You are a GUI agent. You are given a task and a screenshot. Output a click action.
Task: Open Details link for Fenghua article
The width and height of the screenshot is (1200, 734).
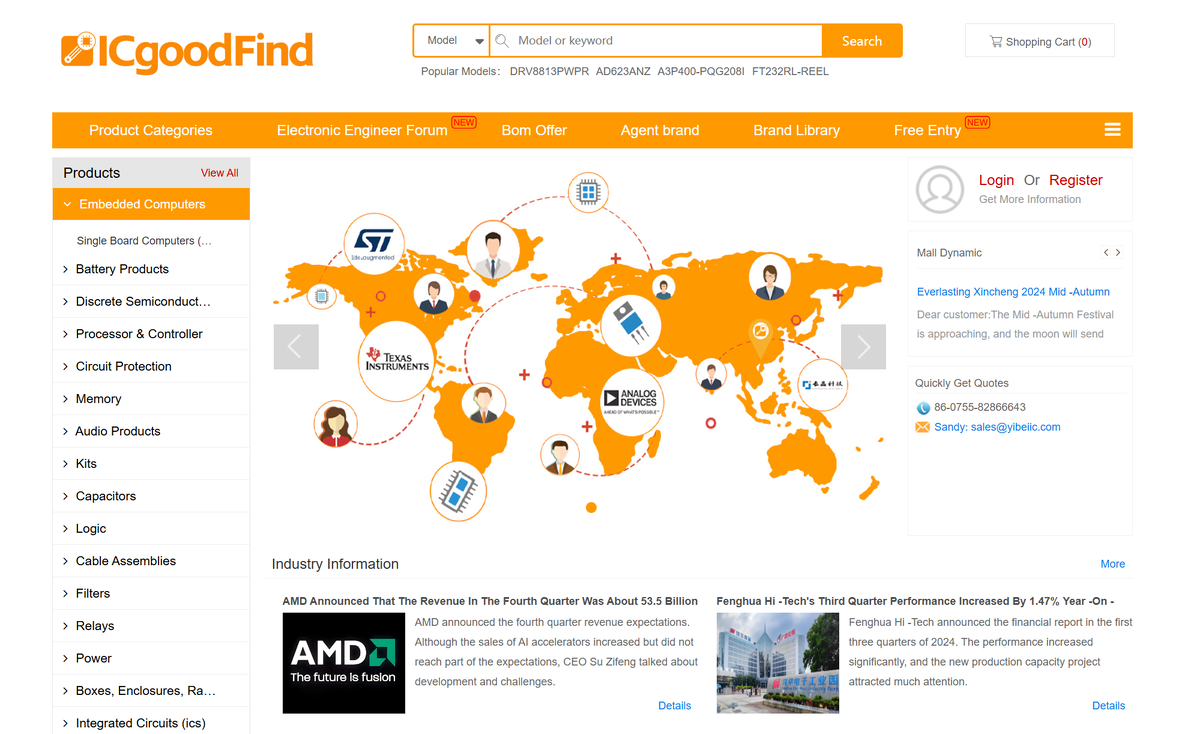(x=1109, y=706)
